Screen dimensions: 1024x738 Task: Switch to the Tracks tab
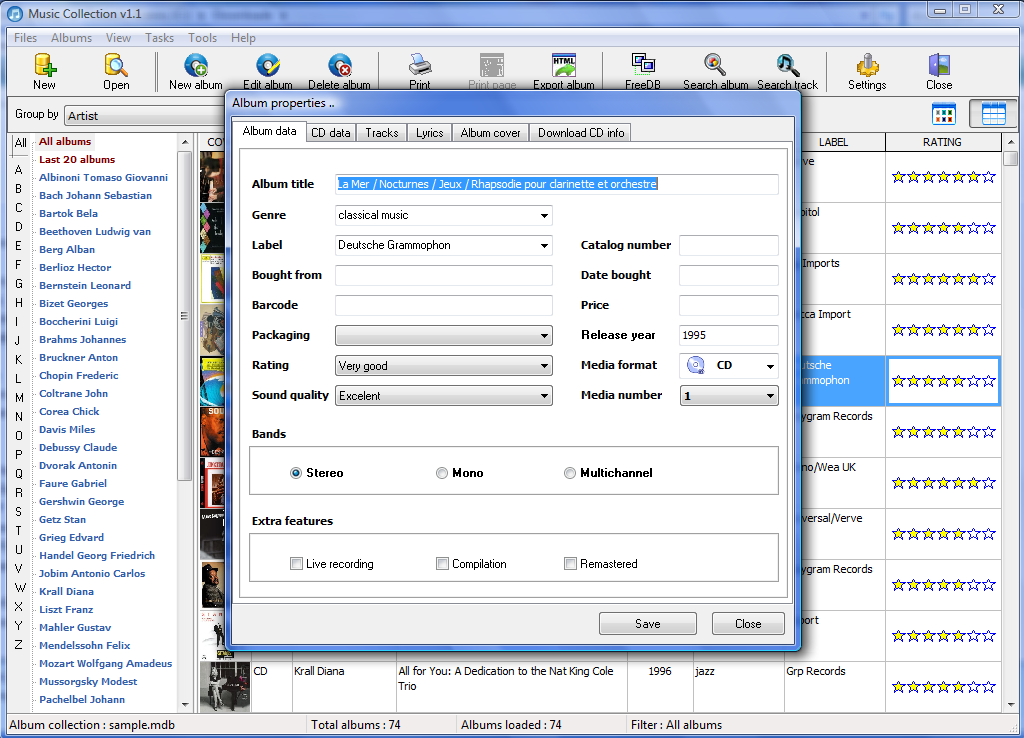[381, 133]
